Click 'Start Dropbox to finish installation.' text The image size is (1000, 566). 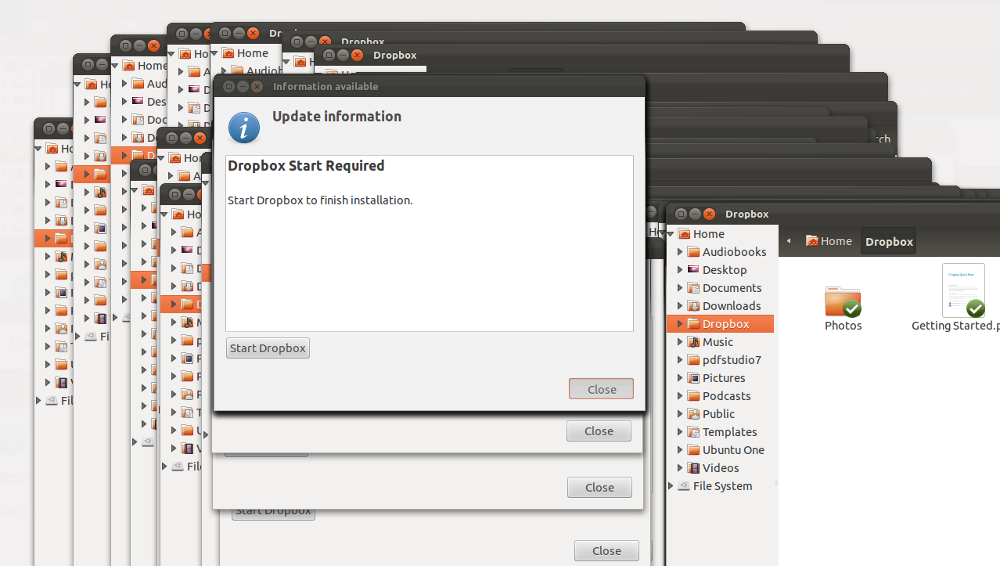[x=320, y=200]
